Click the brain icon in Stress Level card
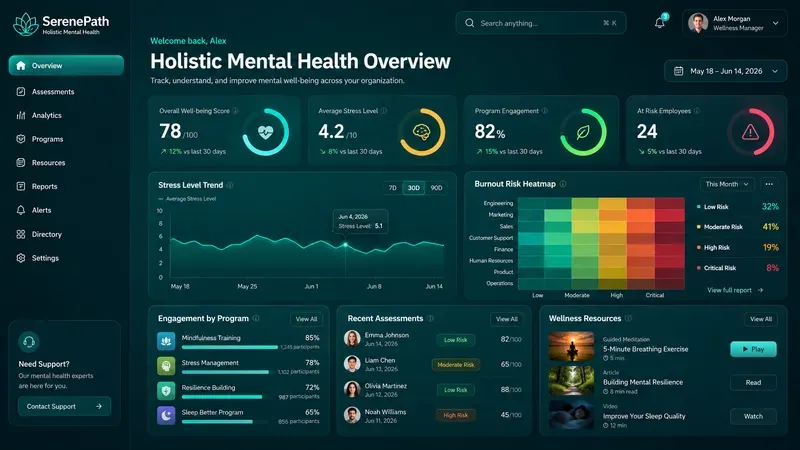 tap(422, 132)
